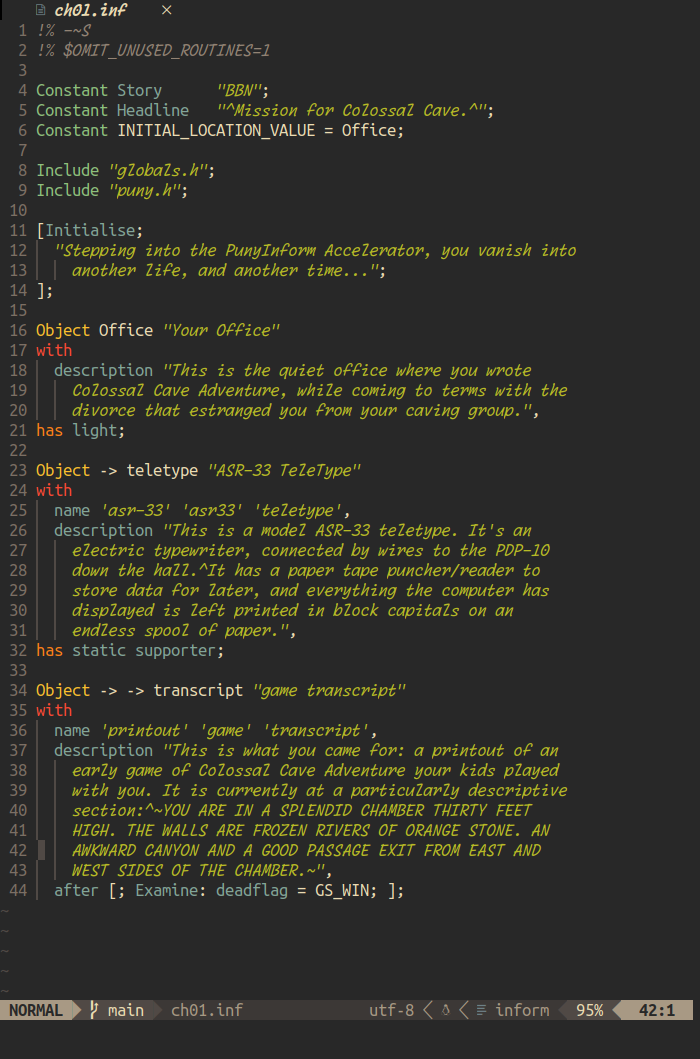Click the word Examine on line 44
This screenshot has width=700, height=1059.
[167, 890]
